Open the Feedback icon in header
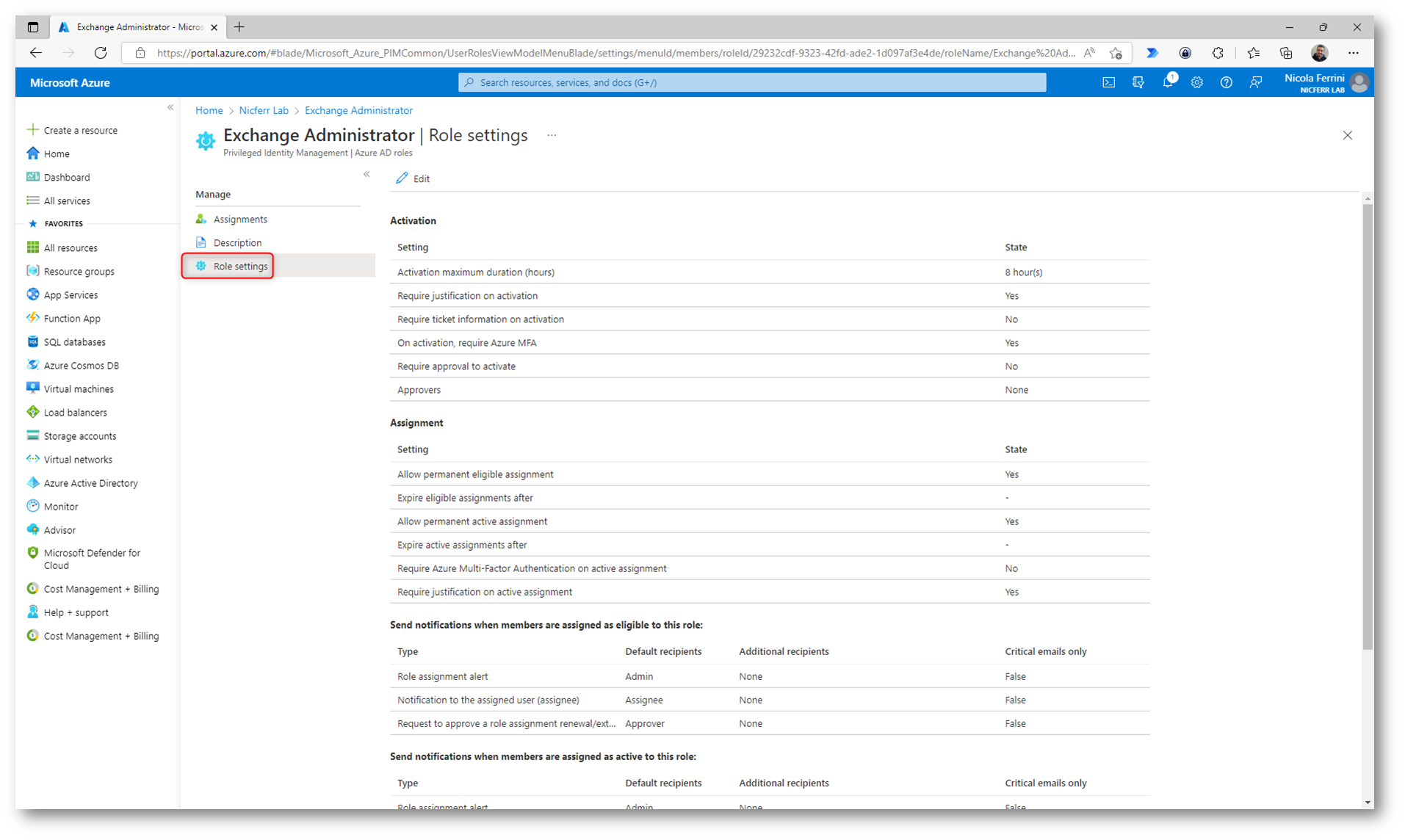Viewport: 1405px width, 840px height. tap(1256, 82)
